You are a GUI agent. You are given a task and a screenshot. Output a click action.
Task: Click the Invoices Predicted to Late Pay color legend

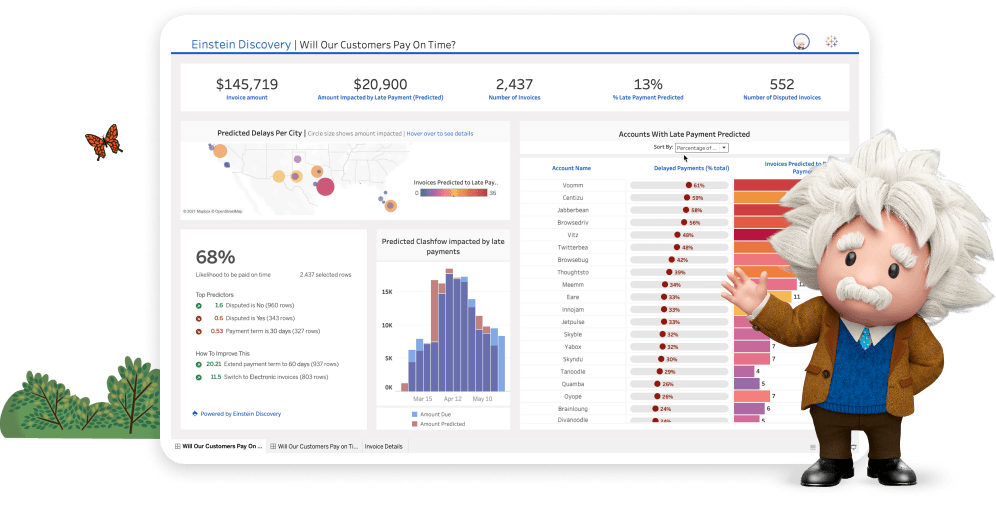(x=454, y=193)
